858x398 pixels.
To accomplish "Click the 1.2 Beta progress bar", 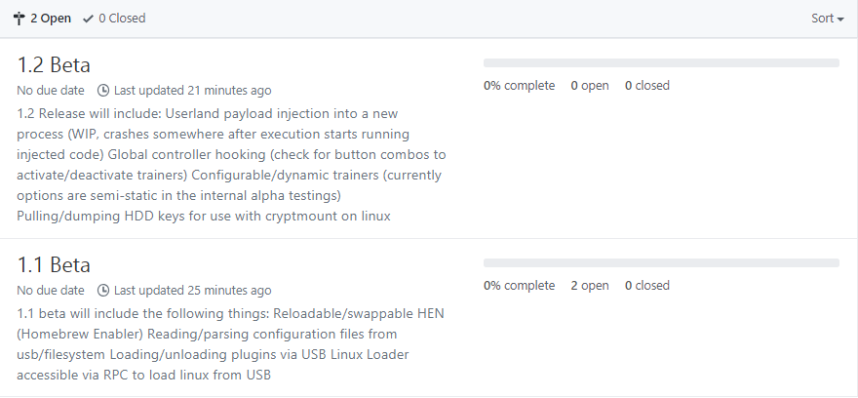I will point(661,63).
